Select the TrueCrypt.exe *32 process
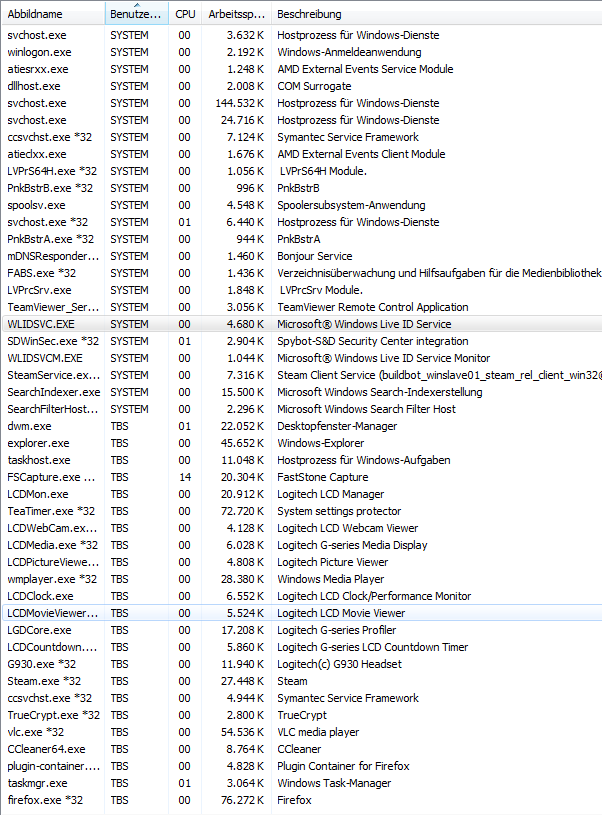 coord(302,715)
